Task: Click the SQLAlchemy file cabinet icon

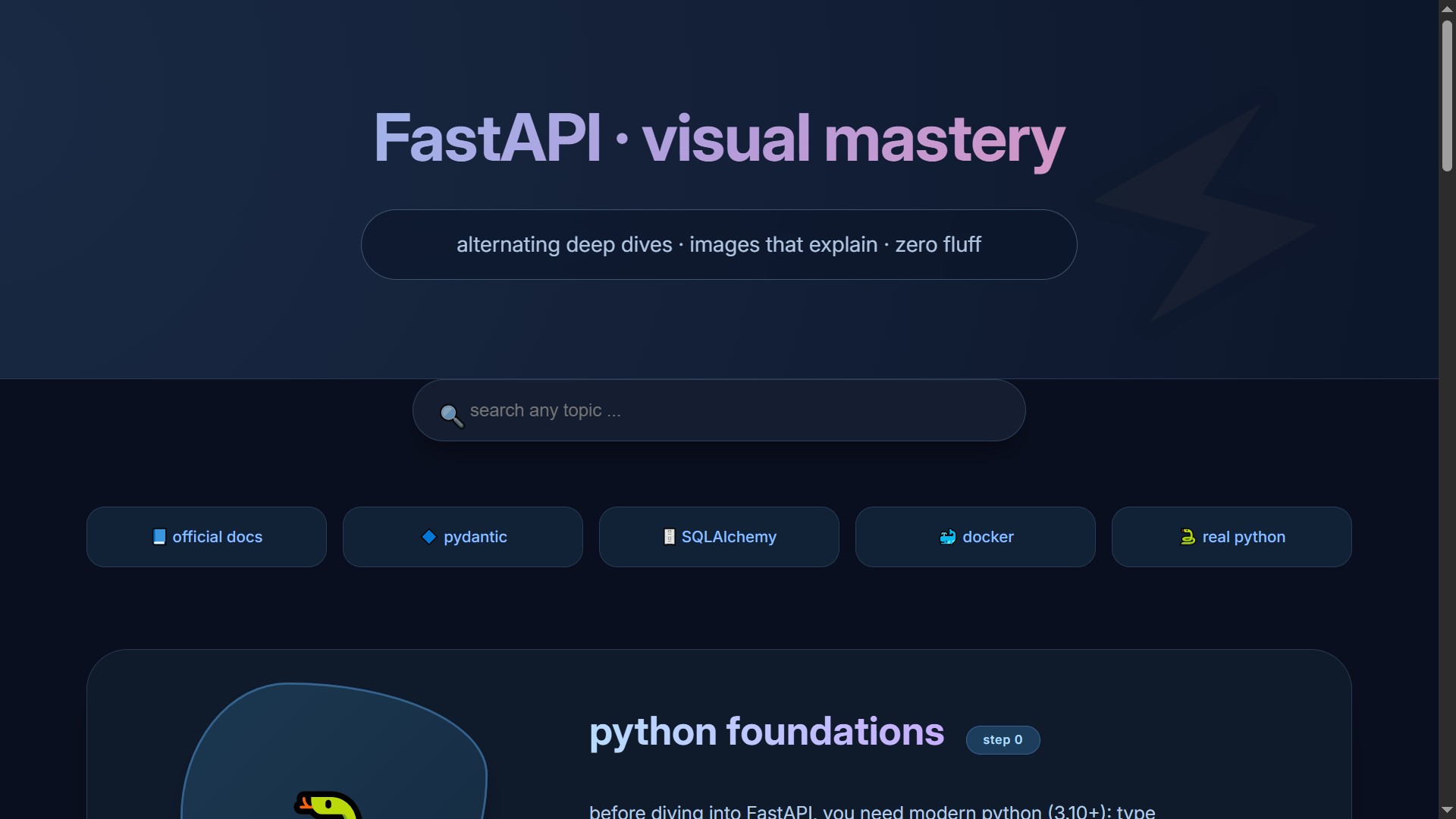Action: (669, 537)
